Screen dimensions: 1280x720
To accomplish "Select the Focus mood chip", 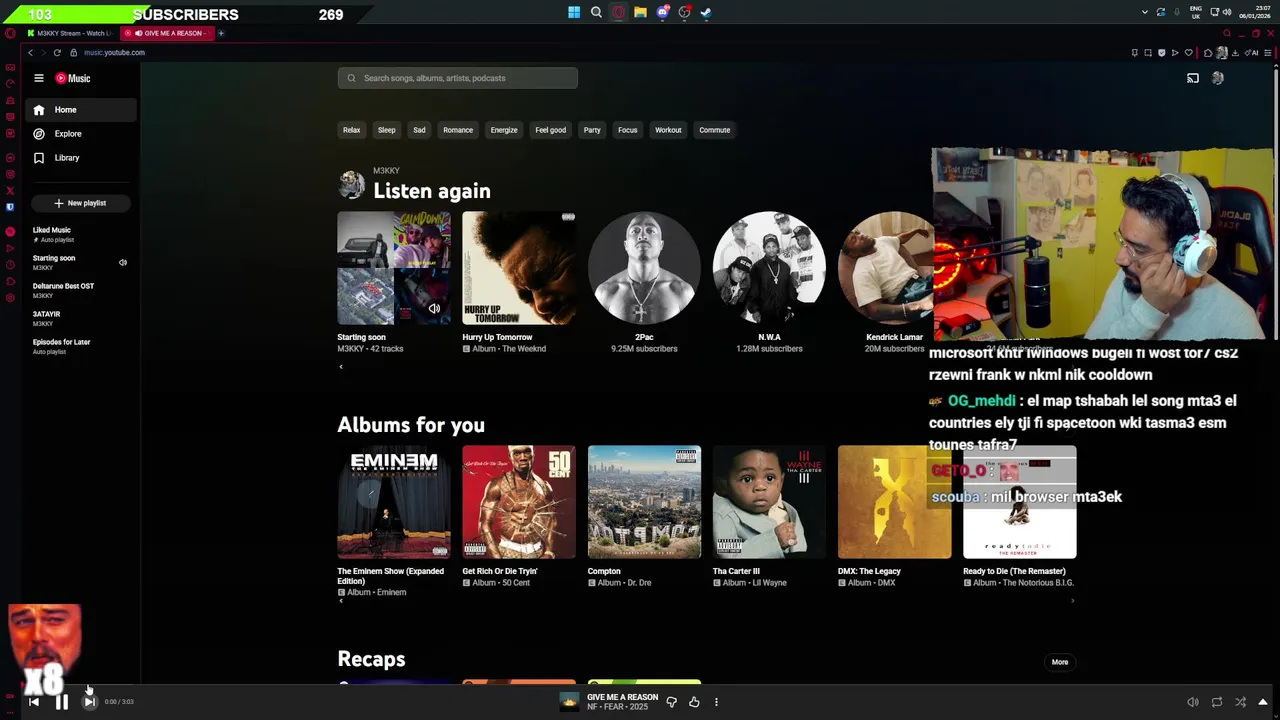I will click(627, 130).
